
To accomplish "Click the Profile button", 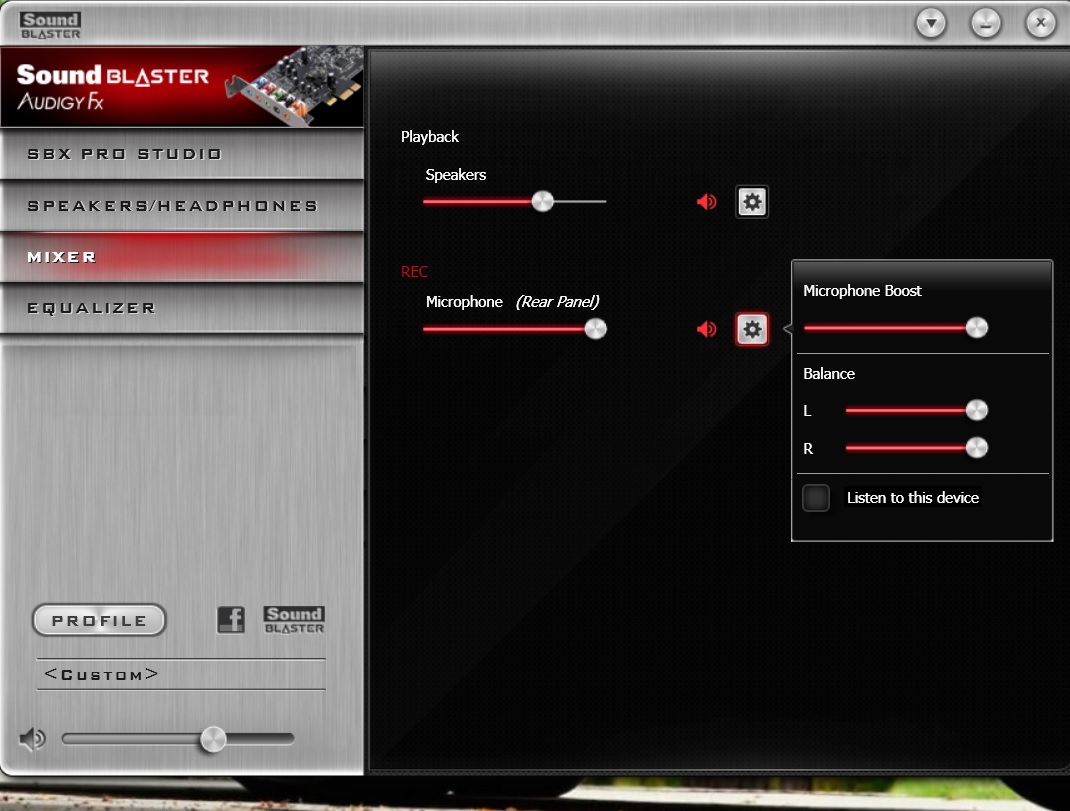I will [x=99, y=621].
